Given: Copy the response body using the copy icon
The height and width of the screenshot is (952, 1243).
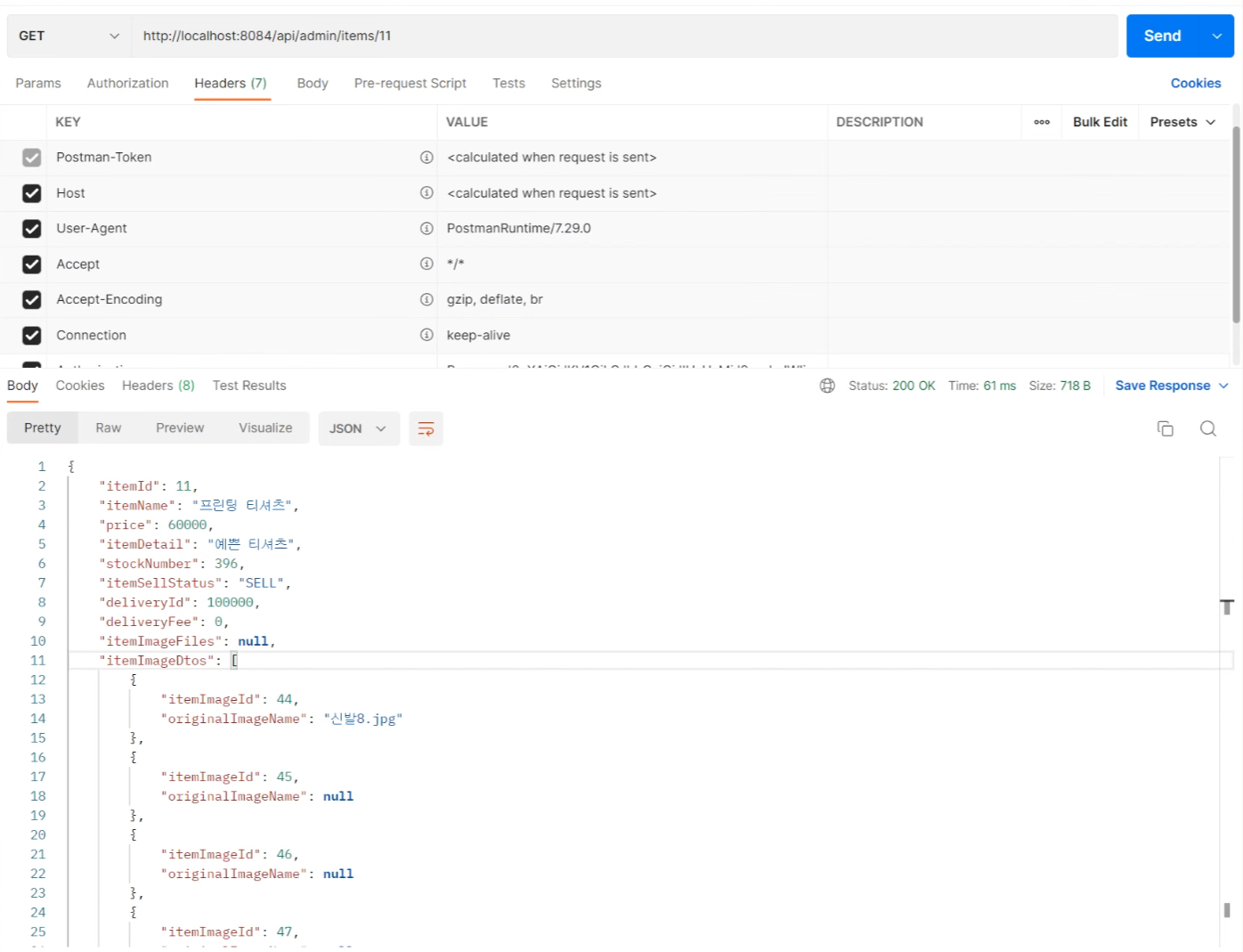Looking at the screenshot, I should (1165, 428).
